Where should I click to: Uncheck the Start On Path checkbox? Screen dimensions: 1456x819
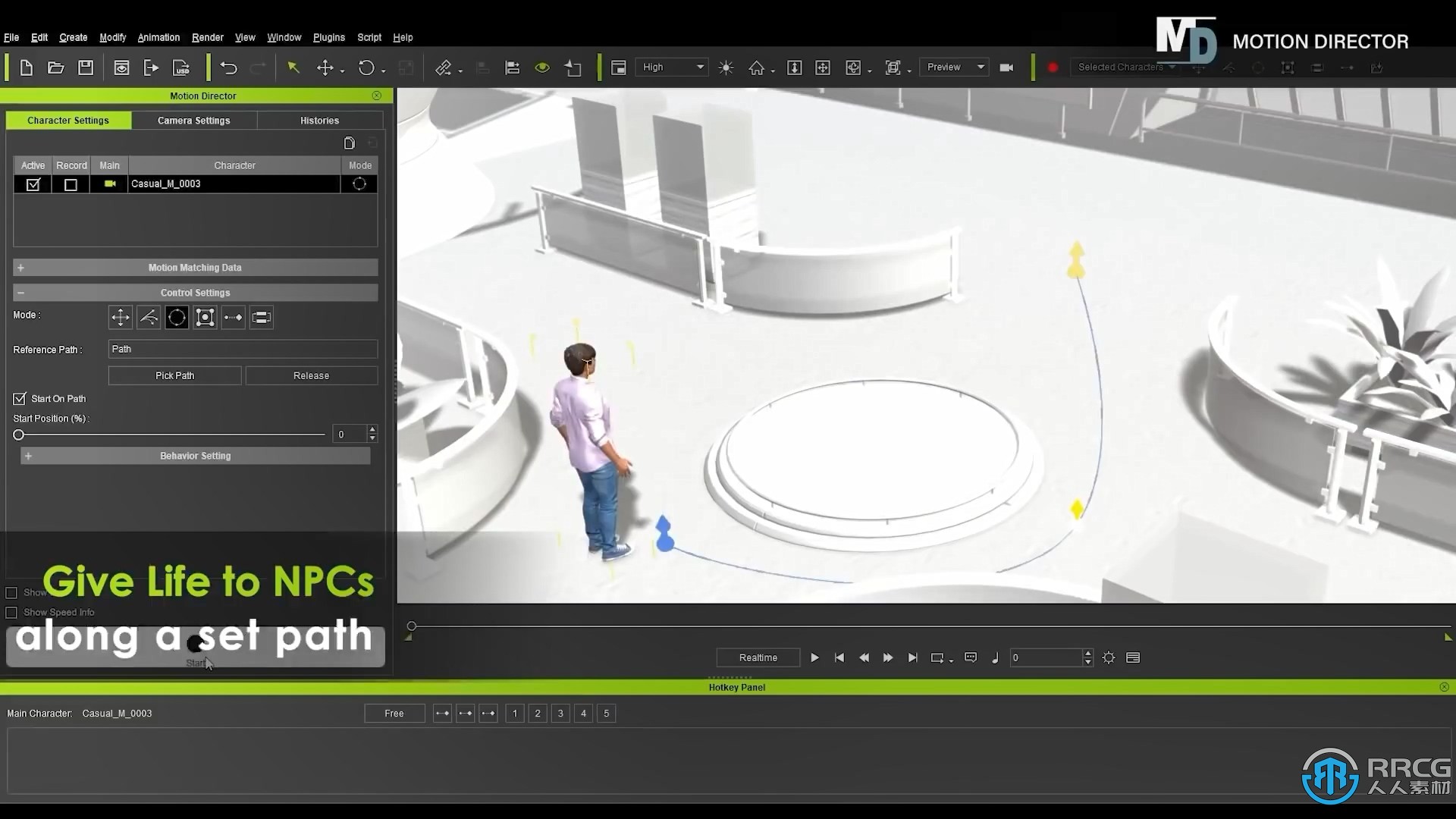[20, 398]
